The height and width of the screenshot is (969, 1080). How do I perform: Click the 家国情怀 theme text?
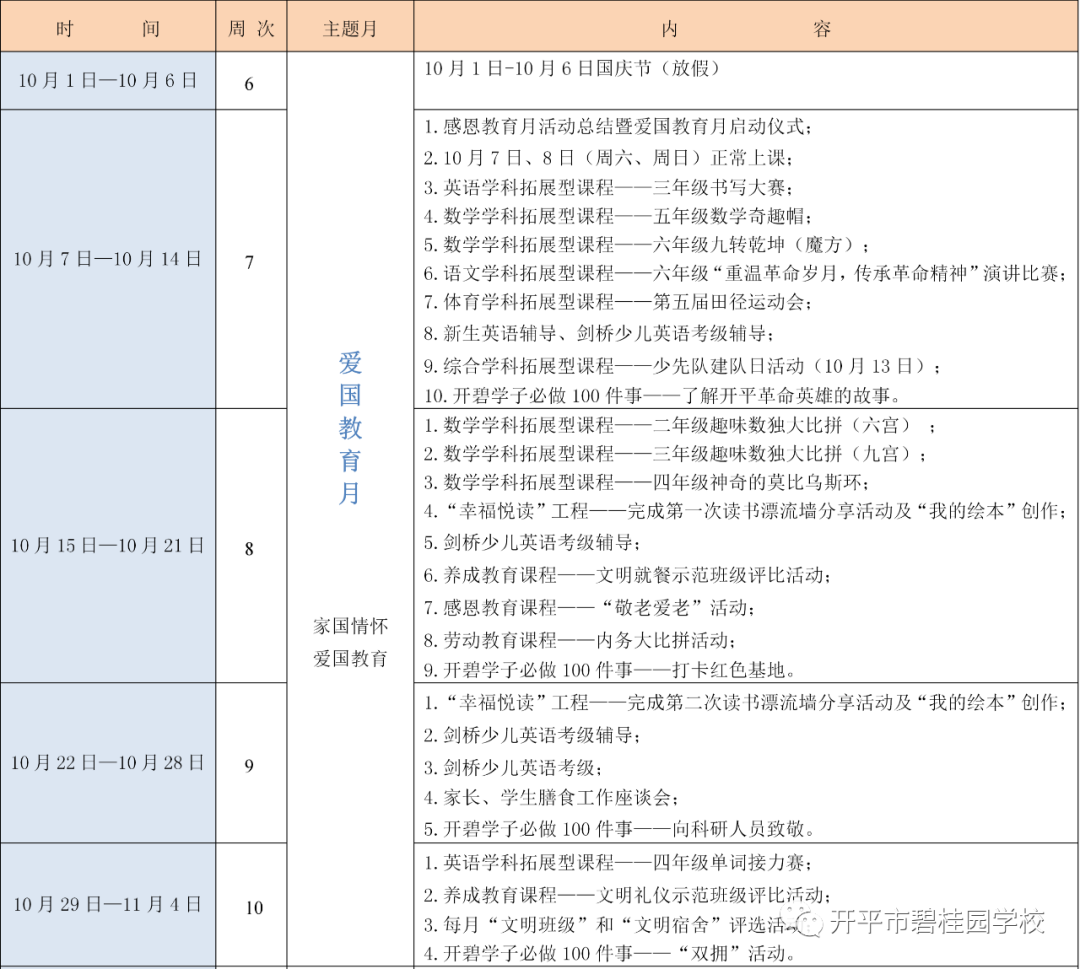coord(350,626)
